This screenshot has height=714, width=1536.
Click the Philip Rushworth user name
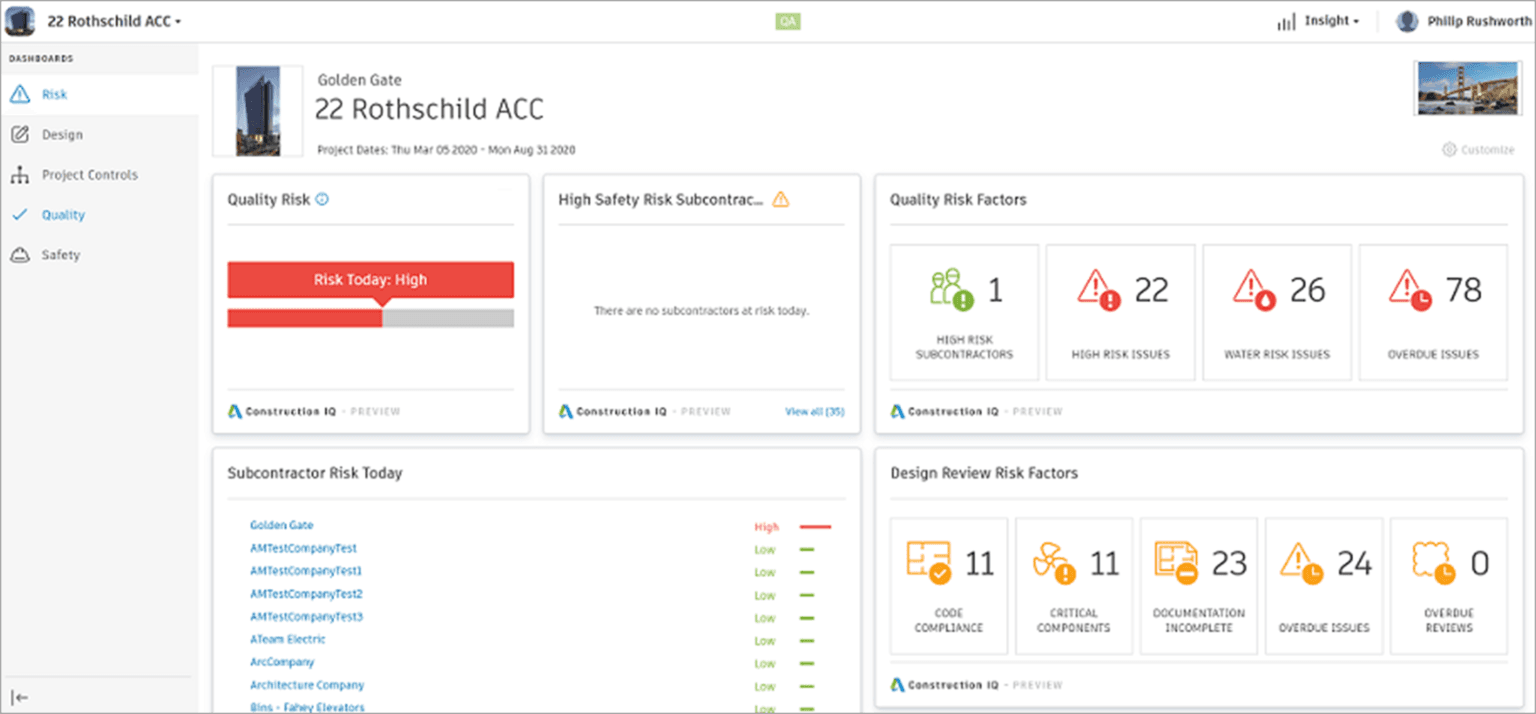1479,21
